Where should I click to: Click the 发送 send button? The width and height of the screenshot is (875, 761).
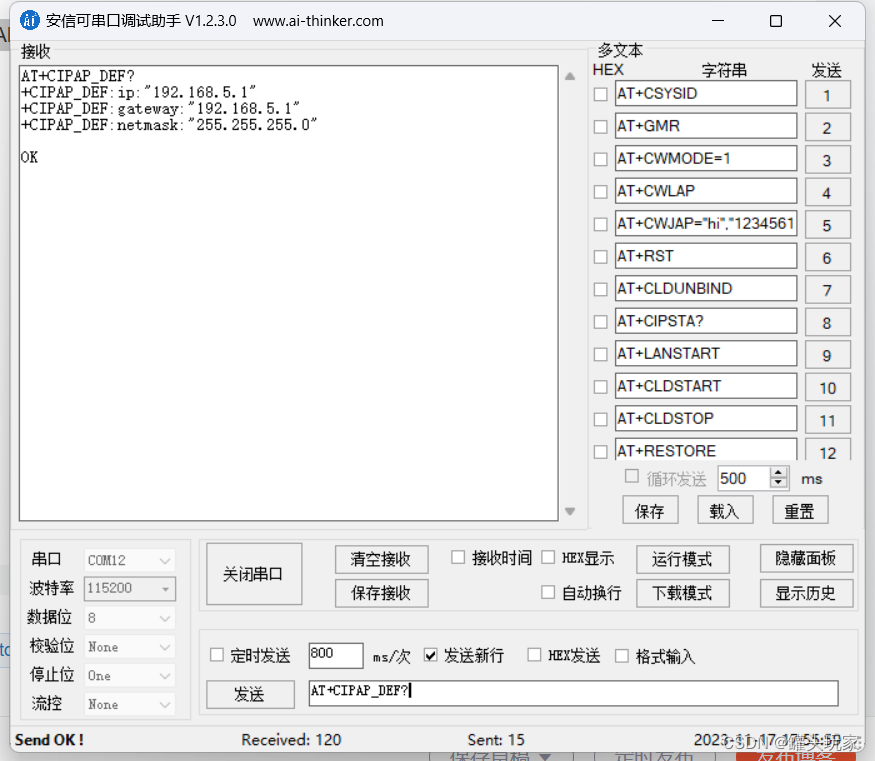click(x=249, y=694)
